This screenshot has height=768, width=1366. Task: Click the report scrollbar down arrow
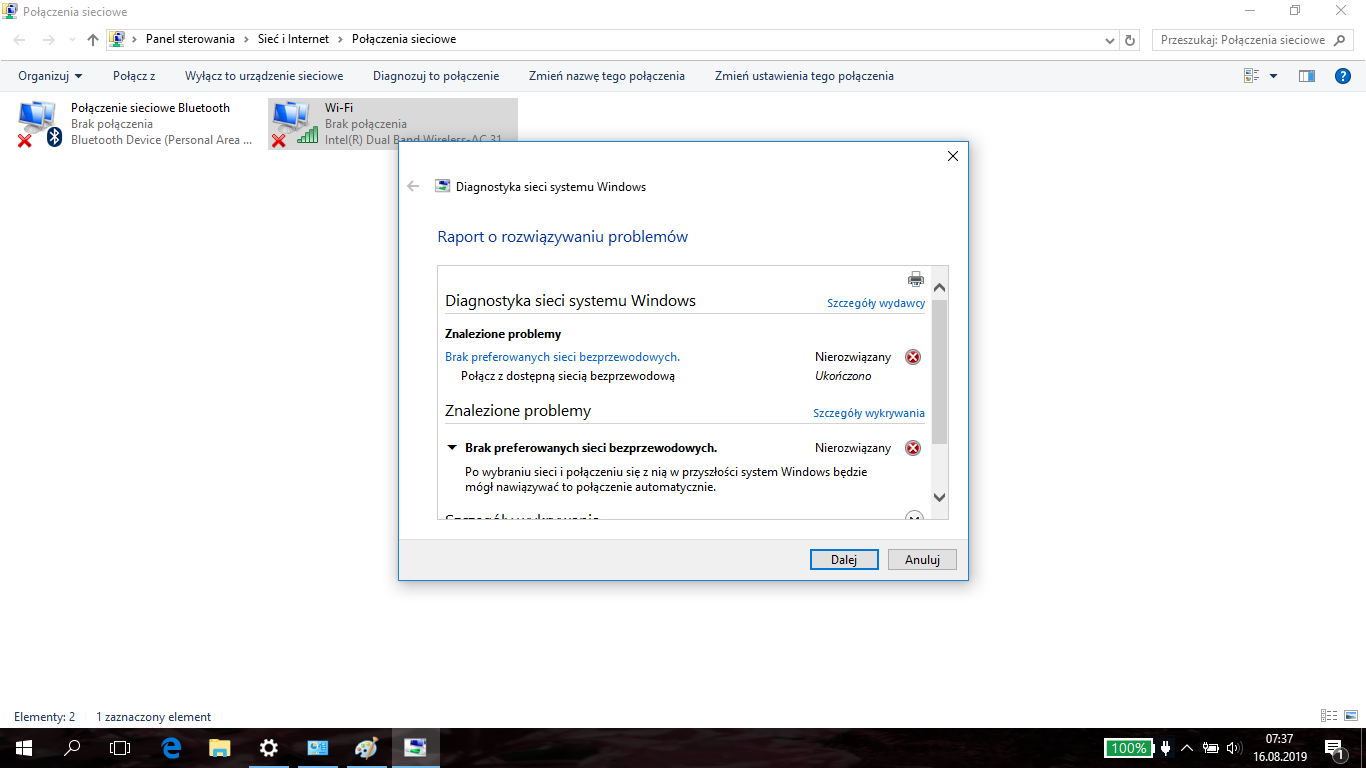(x=939, y=497)
